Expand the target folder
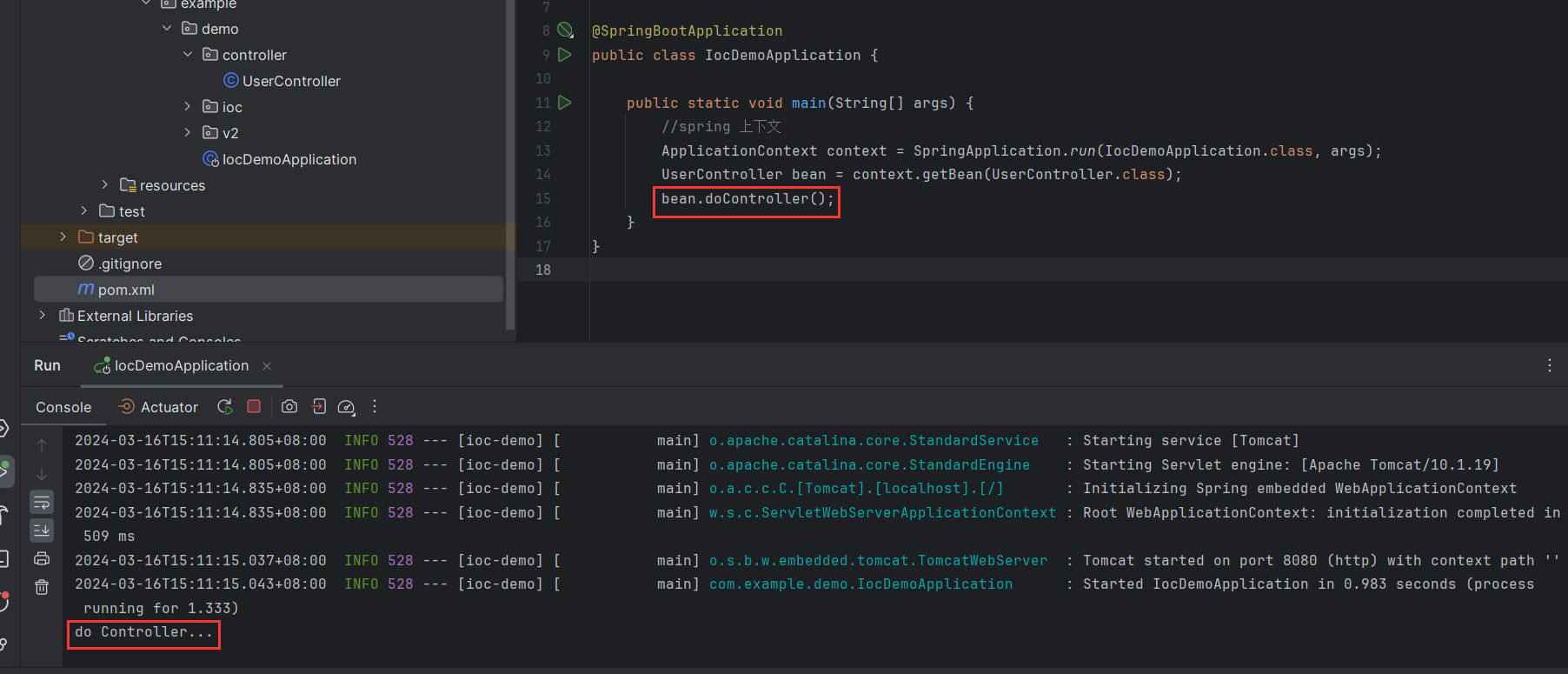 tap(63, 237)
